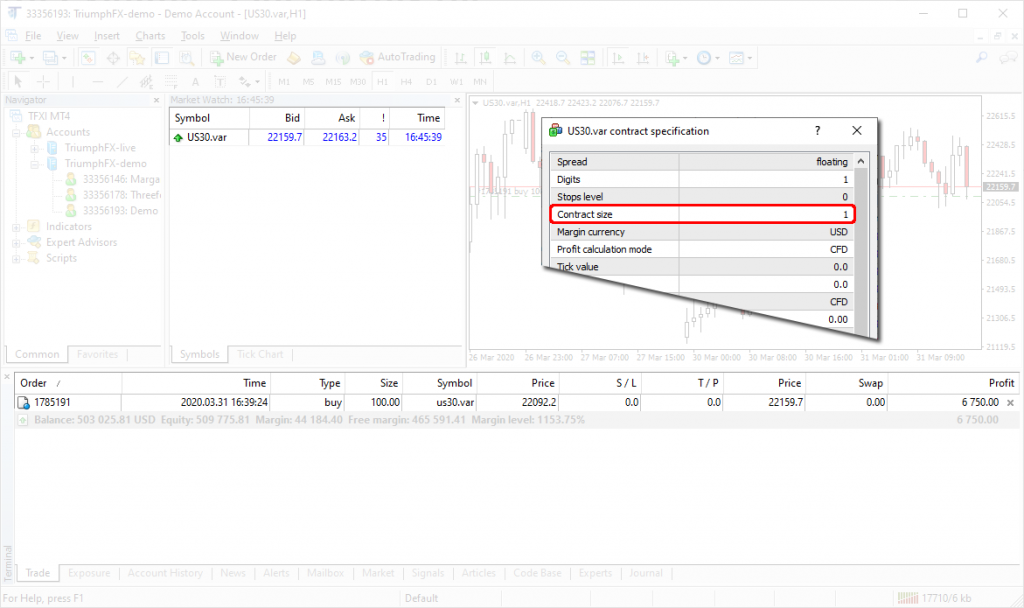The width and height of the screenshot is (1024, 608).
Task: Open the File menu
Action: (x=33, y=36)
